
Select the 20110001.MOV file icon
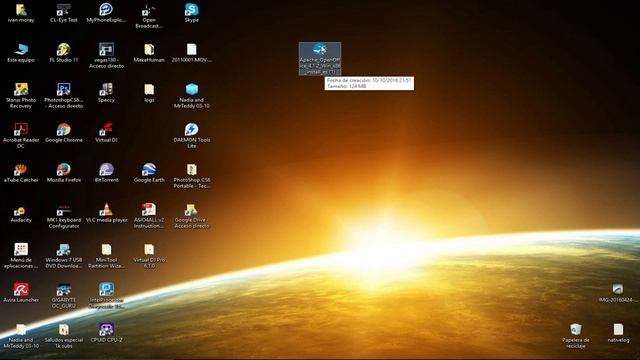pos(191,50)
